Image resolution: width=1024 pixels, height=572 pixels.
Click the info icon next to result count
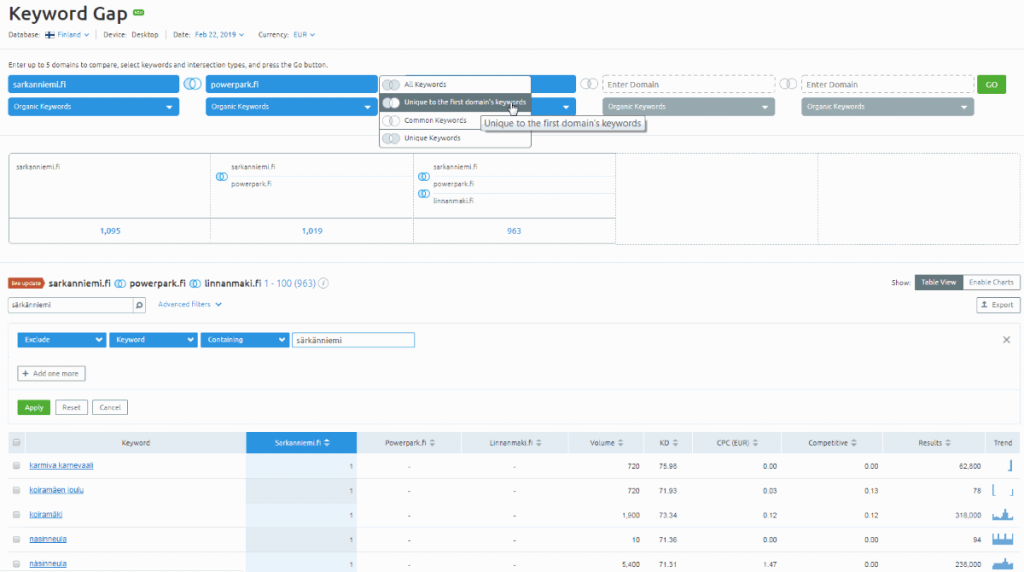[323, 283]
